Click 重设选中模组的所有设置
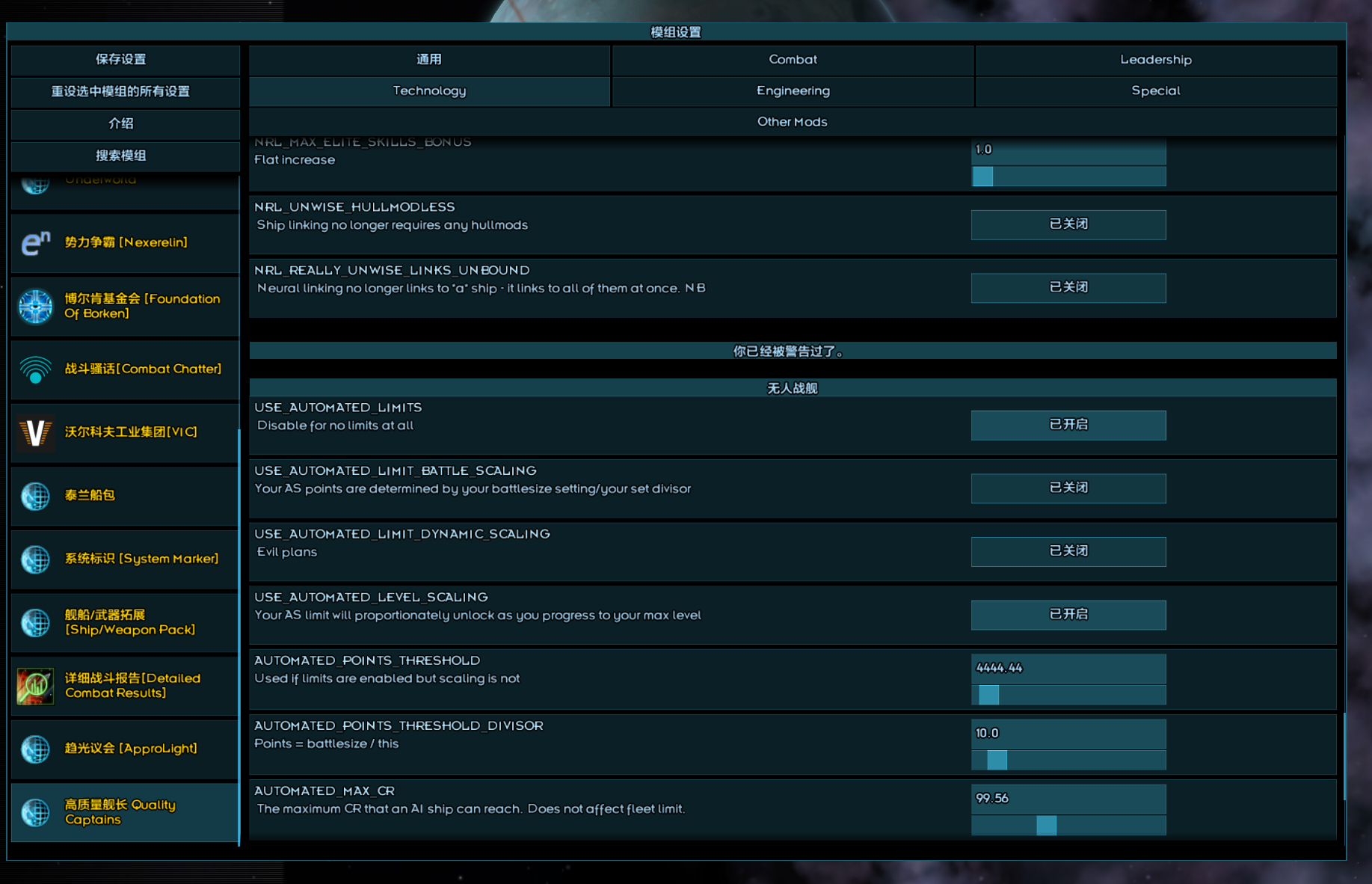1372x884 pixels. click(x=124, y=92)
